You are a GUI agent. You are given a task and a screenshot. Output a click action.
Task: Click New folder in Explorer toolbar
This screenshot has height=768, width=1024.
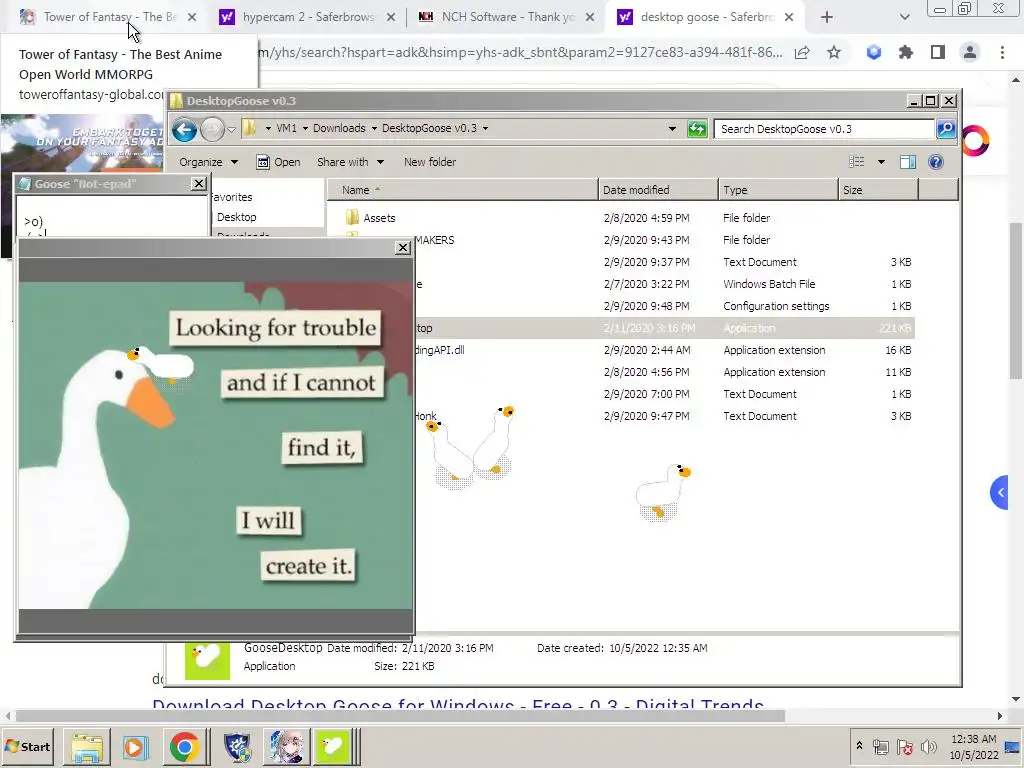[430, 162]
